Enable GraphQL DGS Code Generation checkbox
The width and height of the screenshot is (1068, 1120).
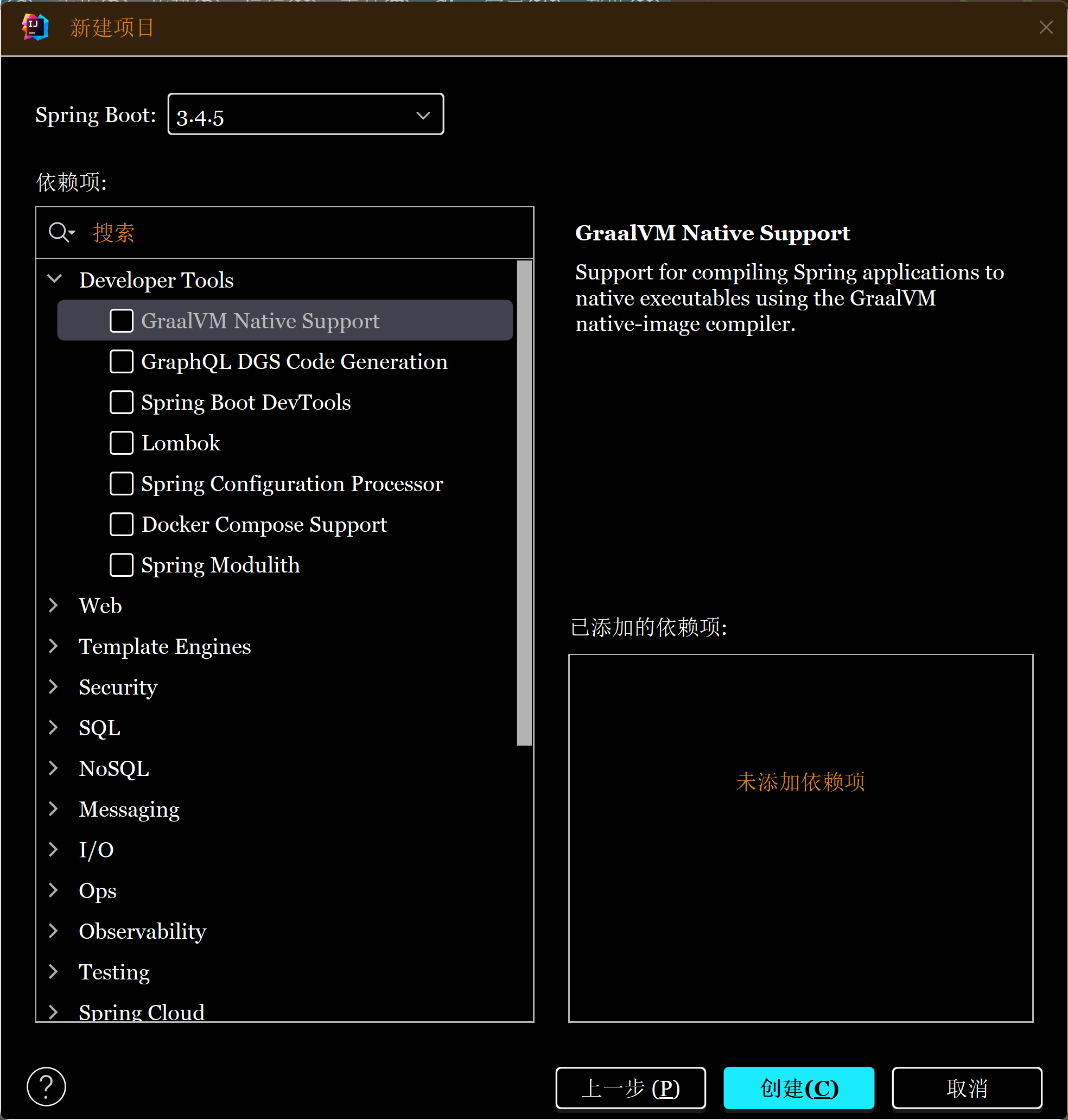[121, 361]
